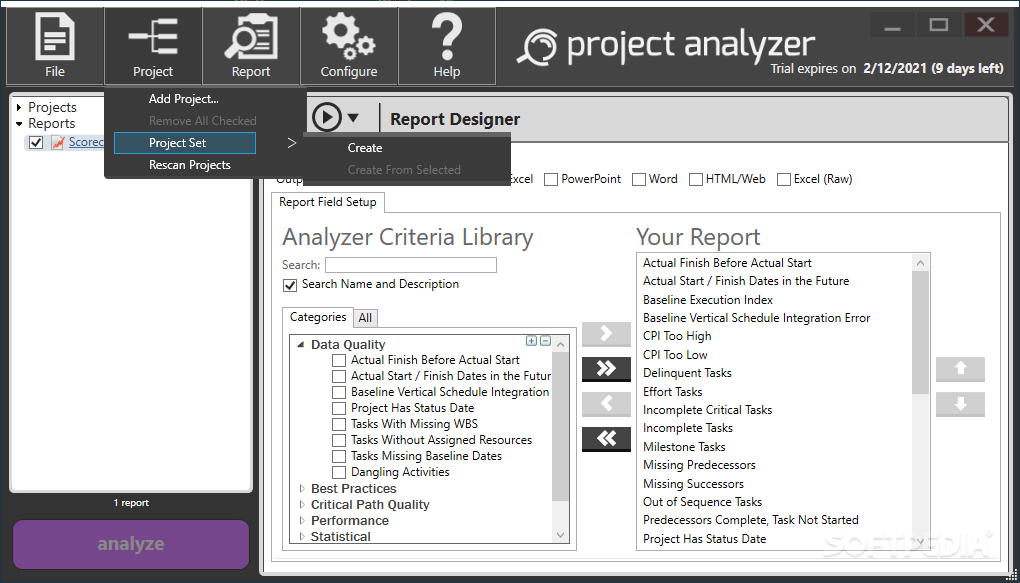Click Your Report list scrollbar thumb
1020x583 pixels.
click(x=920, y=332)
